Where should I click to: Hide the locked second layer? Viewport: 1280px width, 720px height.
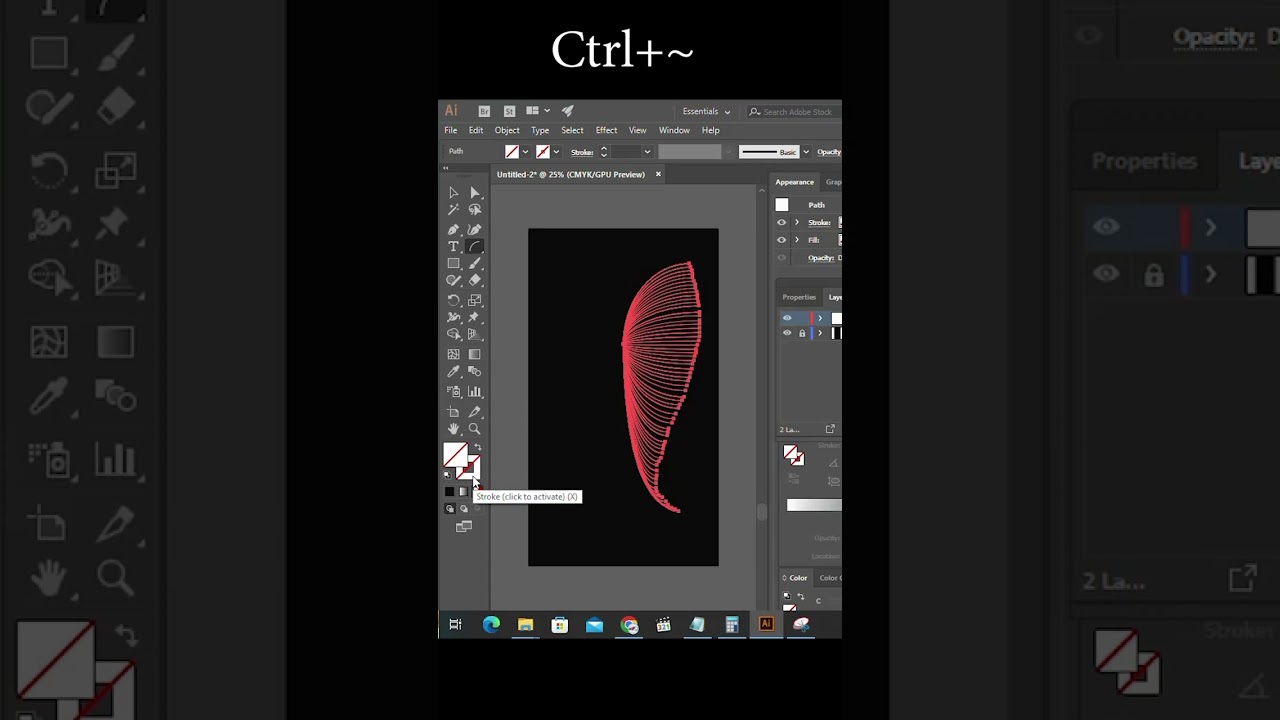click(x=787, y=333)
